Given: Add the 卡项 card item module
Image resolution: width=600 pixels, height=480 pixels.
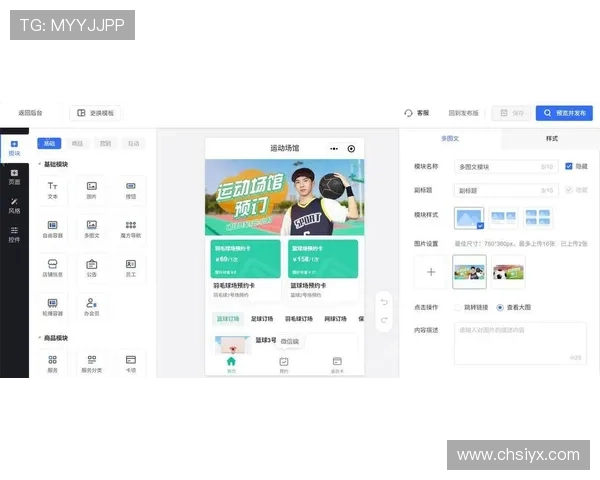Looking at the screenshot, I should (131, 364).
